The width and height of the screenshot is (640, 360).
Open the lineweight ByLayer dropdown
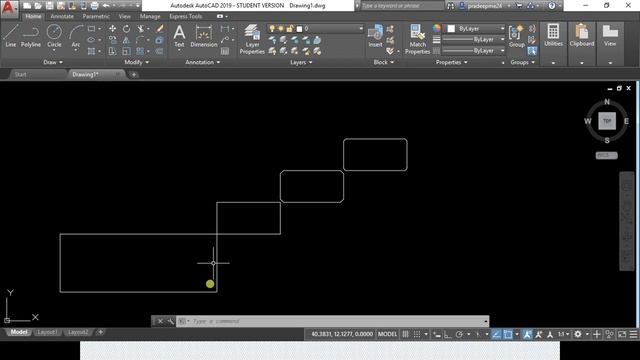pyautogui.click(x=473, y=40)
